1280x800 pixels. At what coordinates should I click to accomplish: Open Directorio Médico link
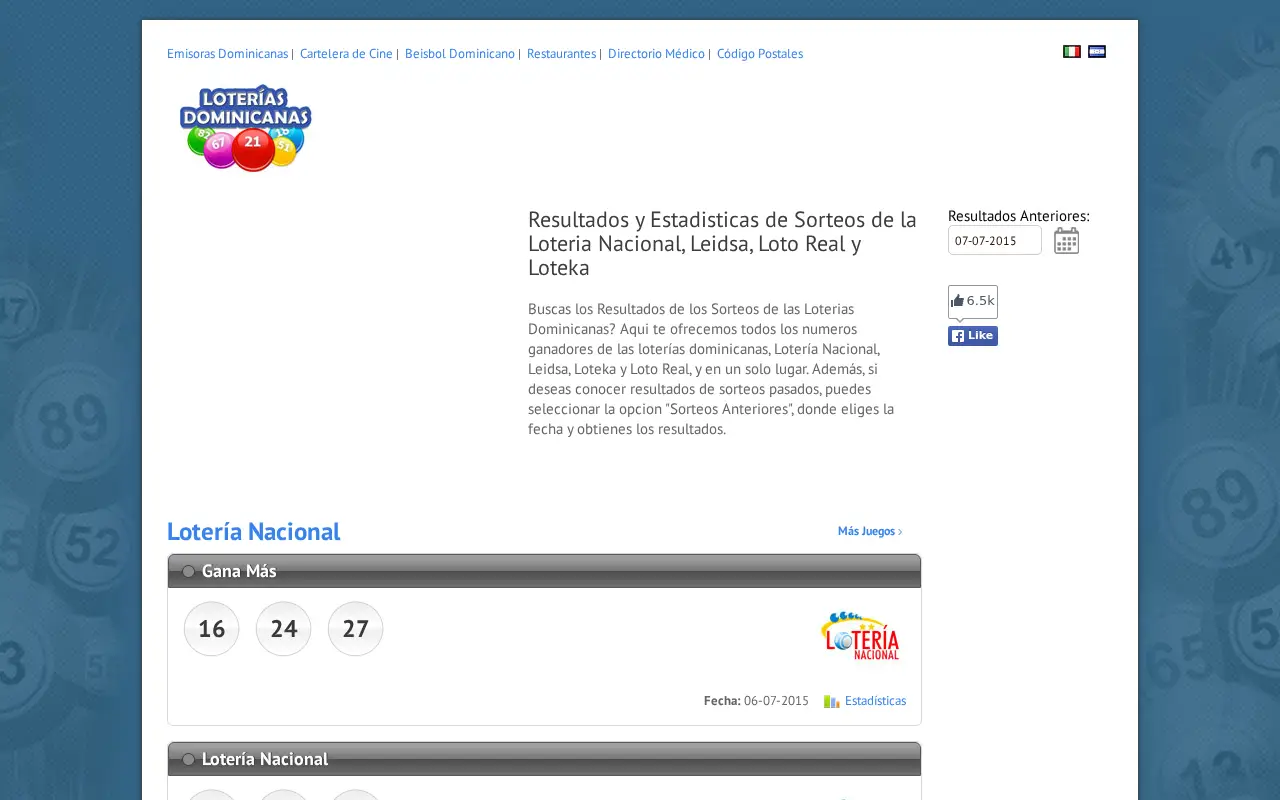(656, 54)
